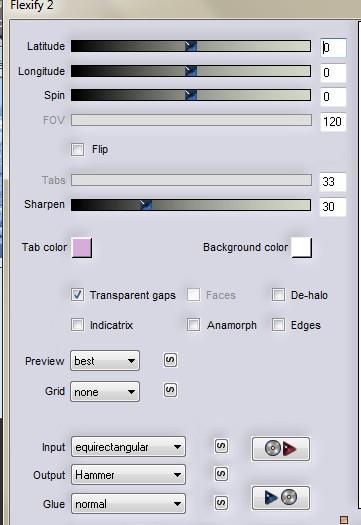Image resolution: width=361 pixels, height=525 pixels.
Task: Open the Preview quality dropdown
Action: pos(105,361)
